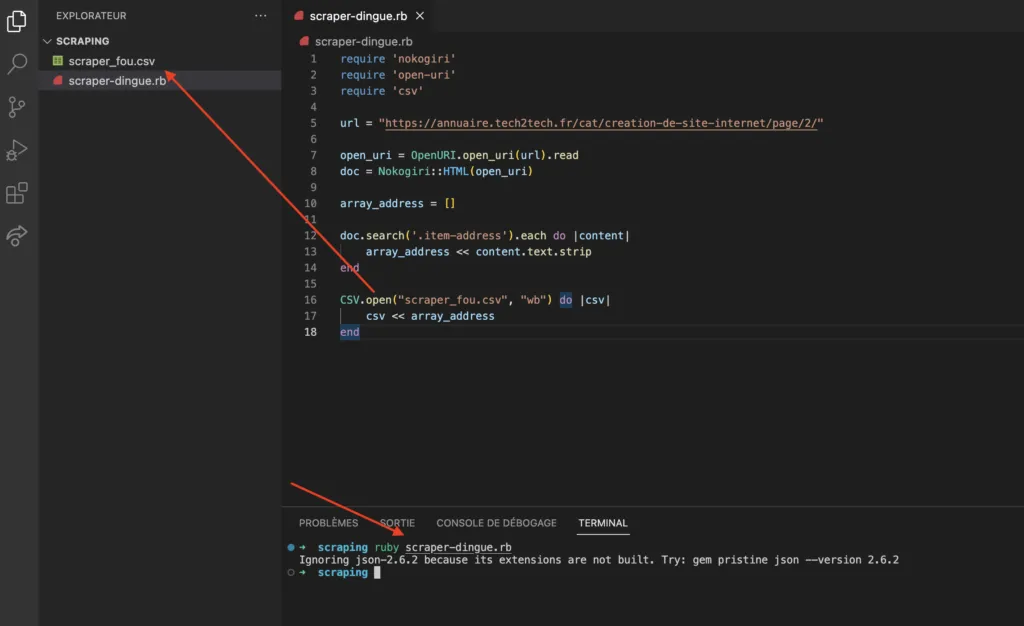Click "require 'csv'" on line 3

pyautogui.click(x=381, y=91)
